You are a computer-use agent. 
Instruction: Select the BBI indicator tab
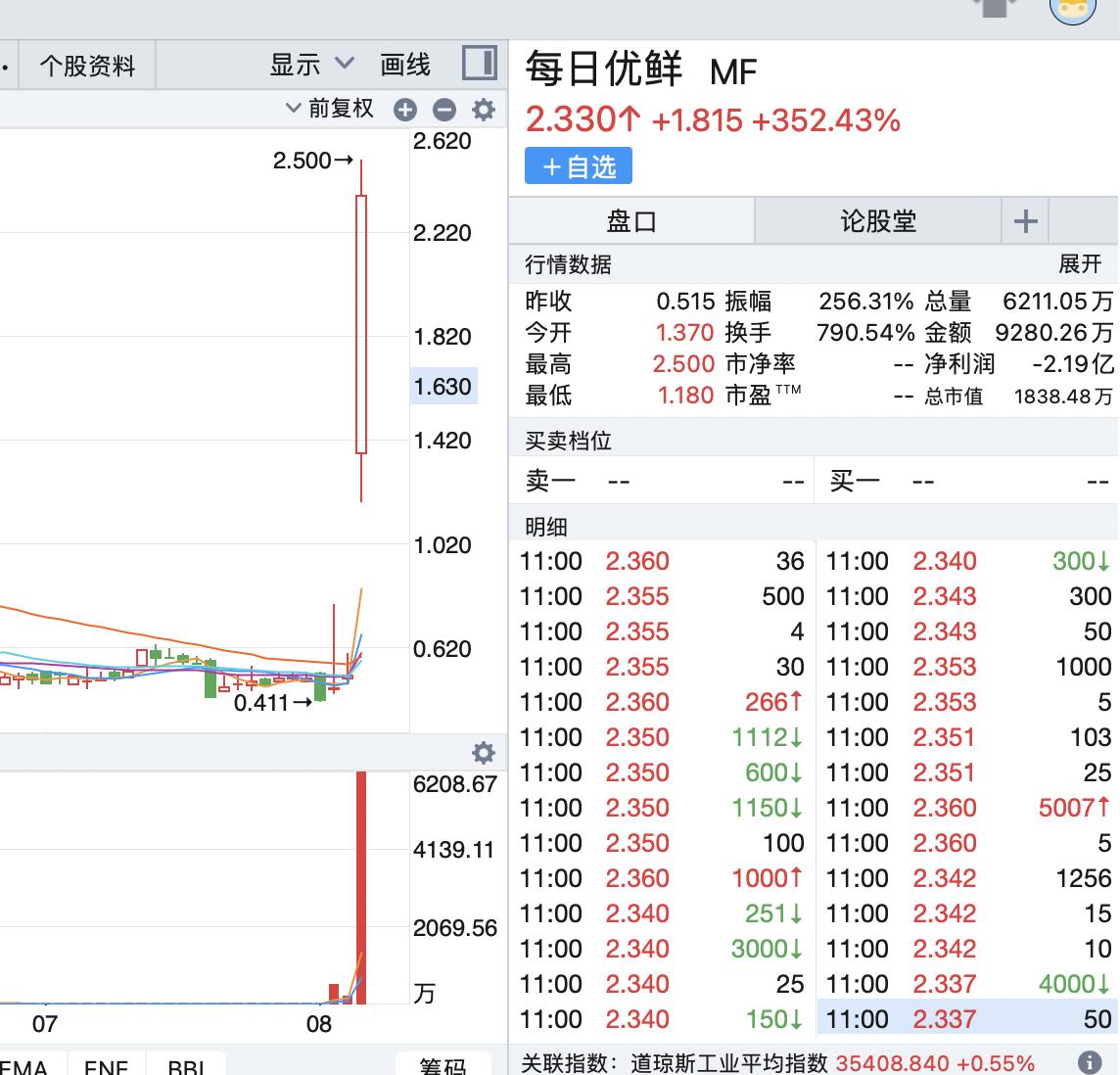coord(185,1065)
